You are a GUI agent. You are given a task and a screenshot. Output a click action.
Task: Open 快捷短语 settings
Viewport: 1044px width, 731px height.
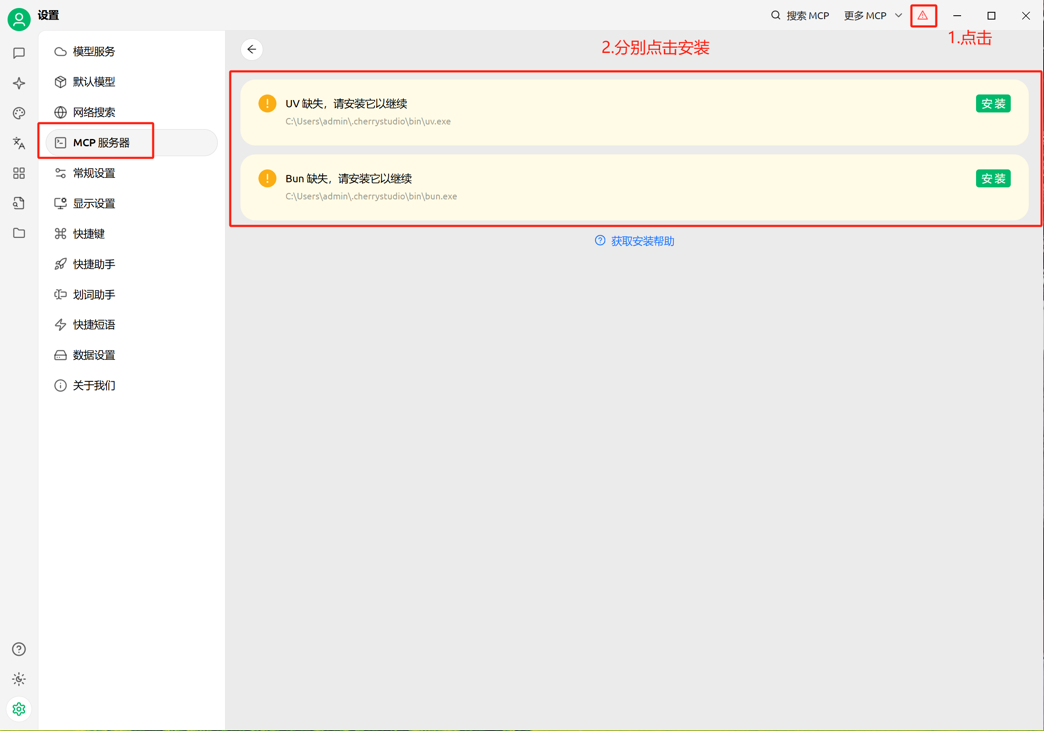131,325
